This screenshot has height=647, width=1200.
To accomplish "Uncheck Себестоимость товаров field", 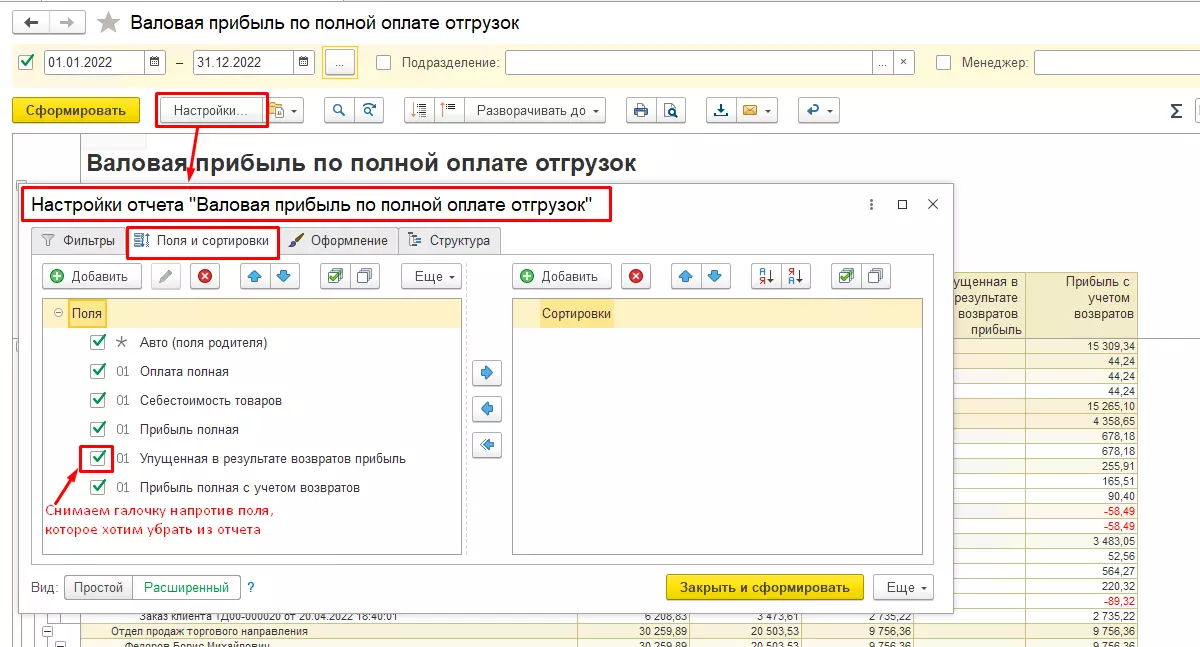I will pos(98,400).
